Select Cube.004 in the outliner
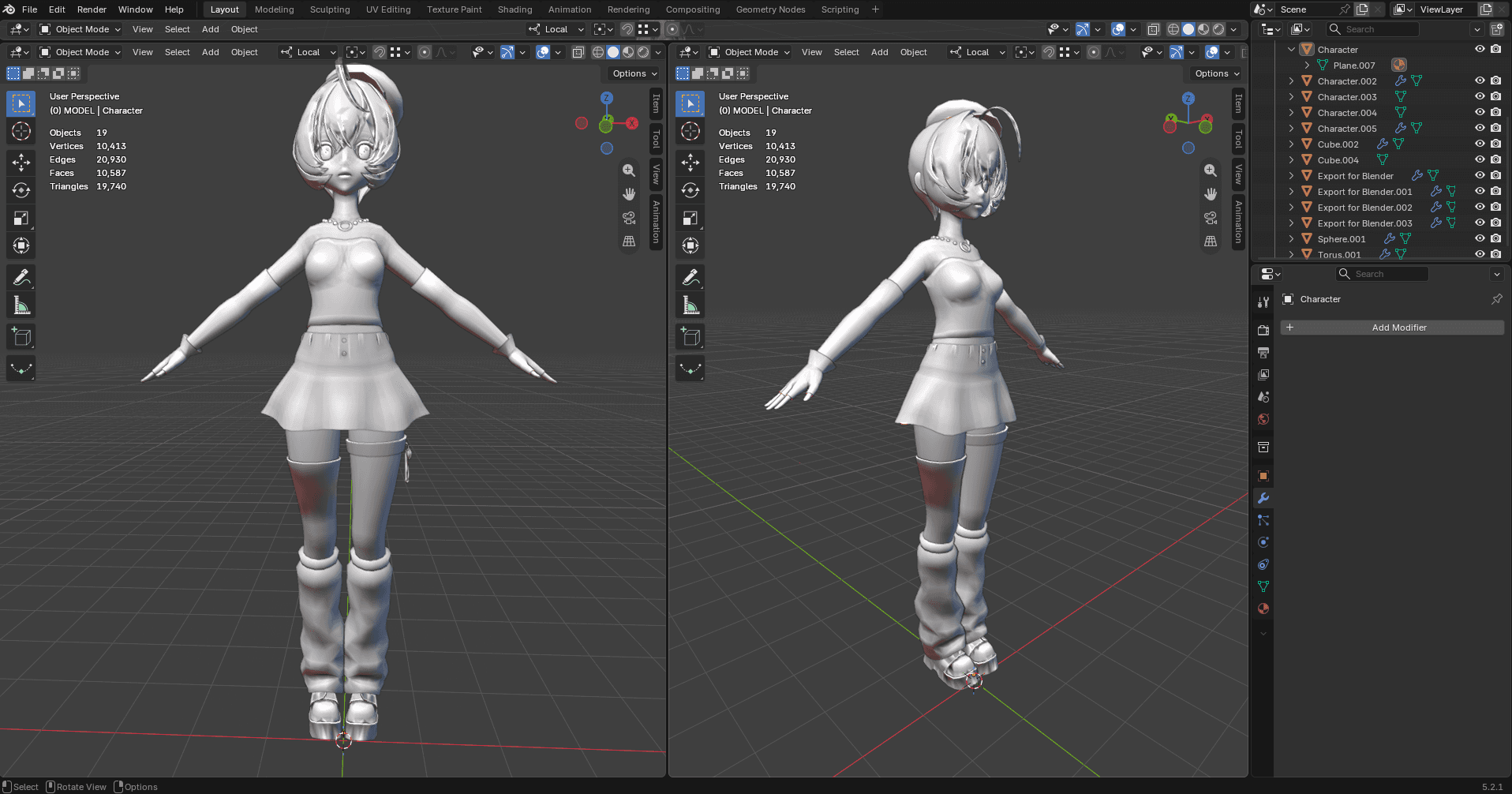Image resolution: width=1512 pixels, height=794 pixels. (x=1338, y=159)
